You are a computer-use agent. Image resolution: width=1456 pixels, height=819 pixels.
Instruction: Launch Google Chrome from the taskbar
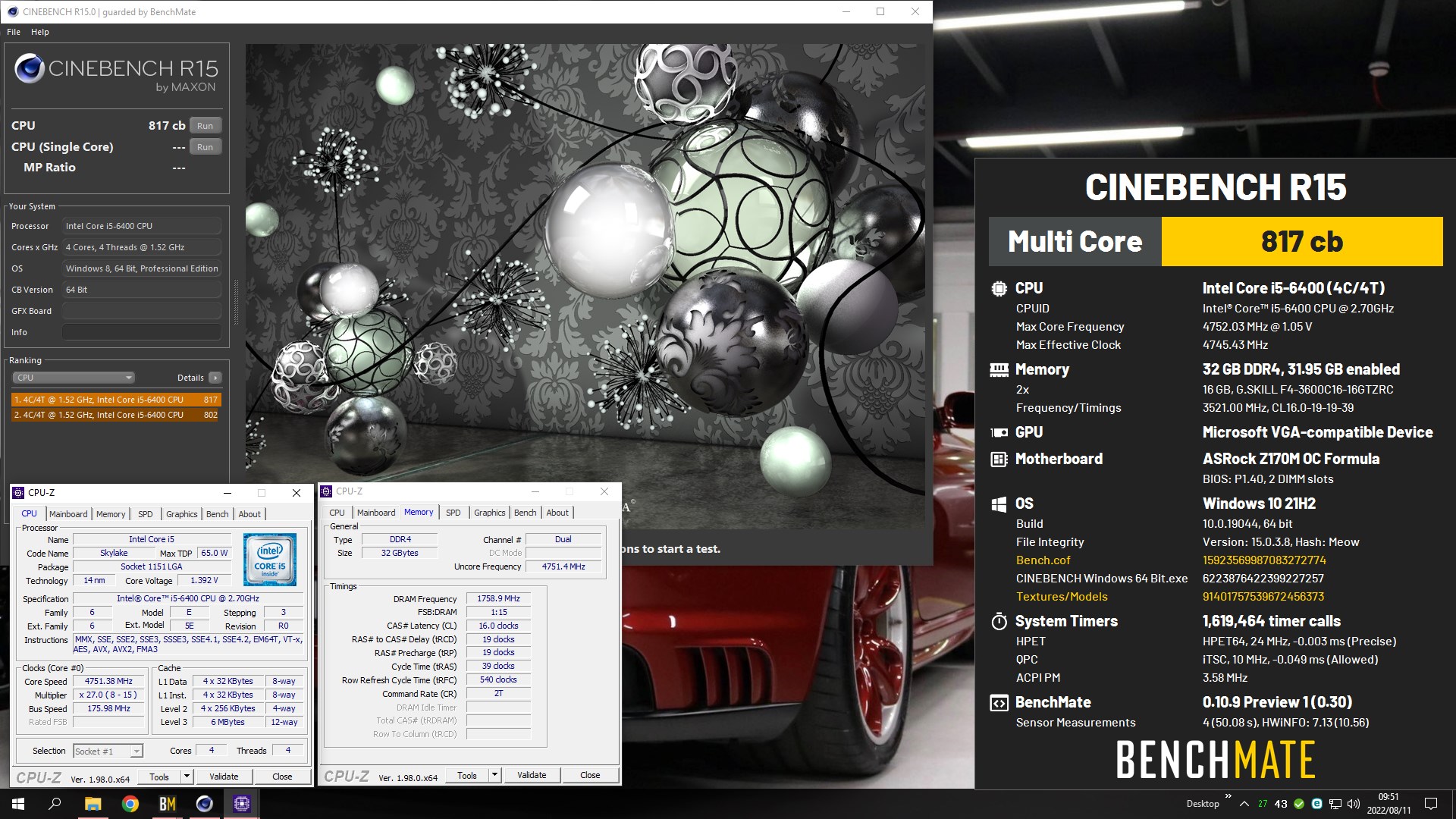pos(130,804)
